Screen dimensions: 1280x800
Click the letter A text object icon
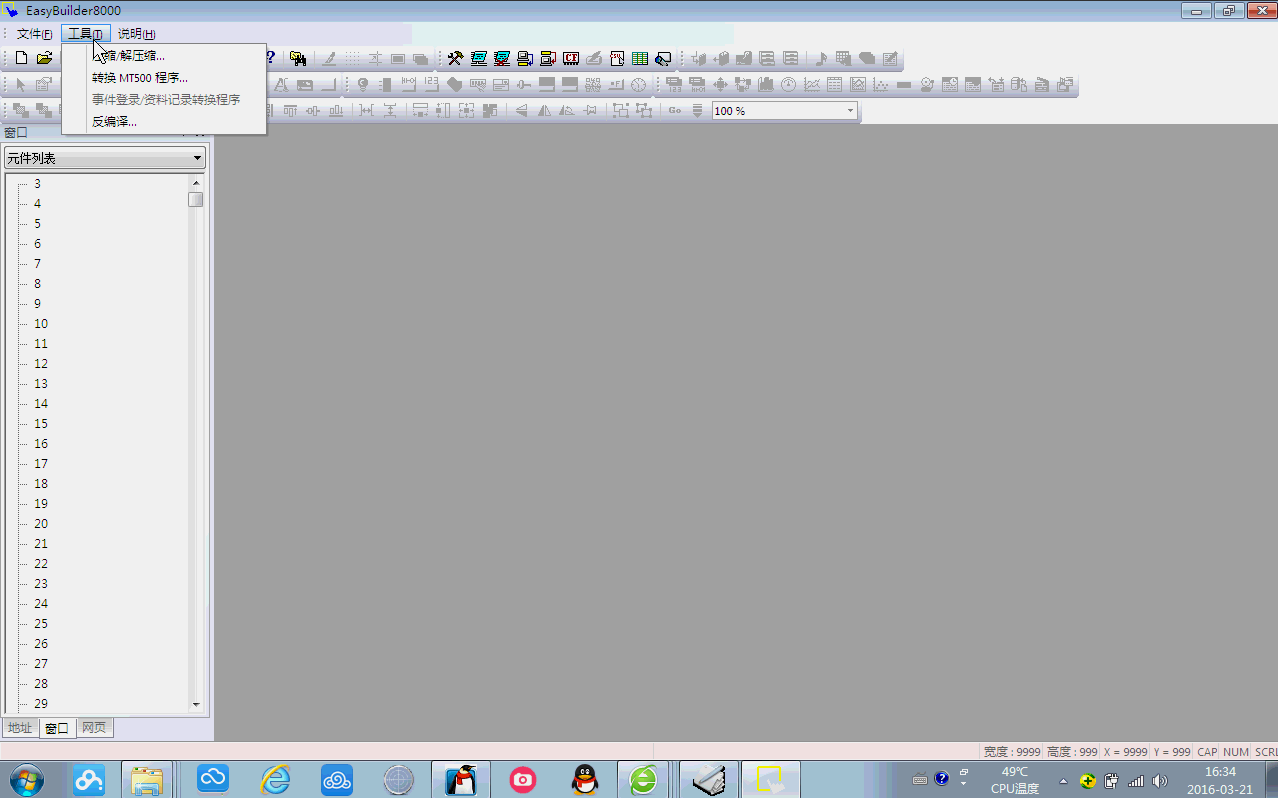[282, 85]
